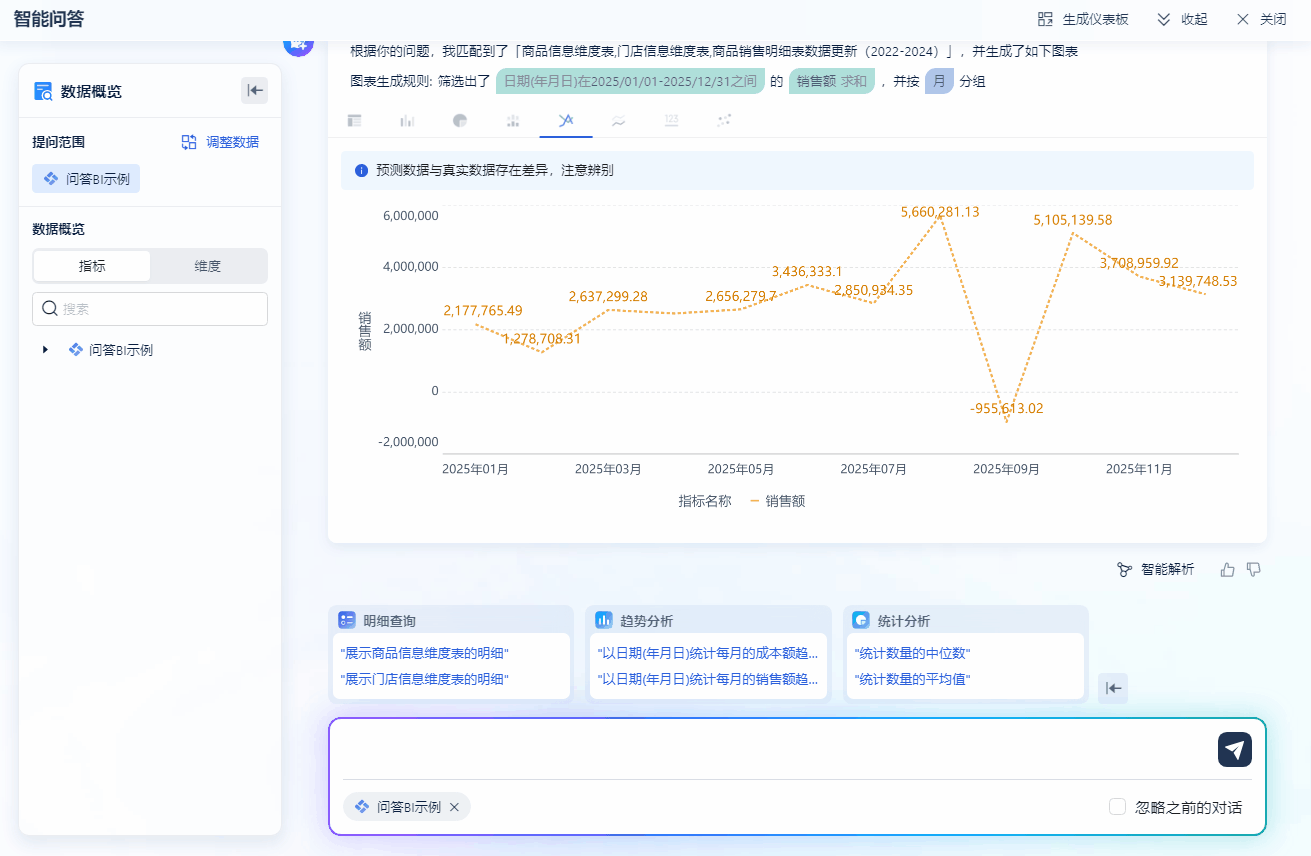This screenshot has height=856, width=1311.
Task: Switch to the area chart view
Action: point(619,121)
